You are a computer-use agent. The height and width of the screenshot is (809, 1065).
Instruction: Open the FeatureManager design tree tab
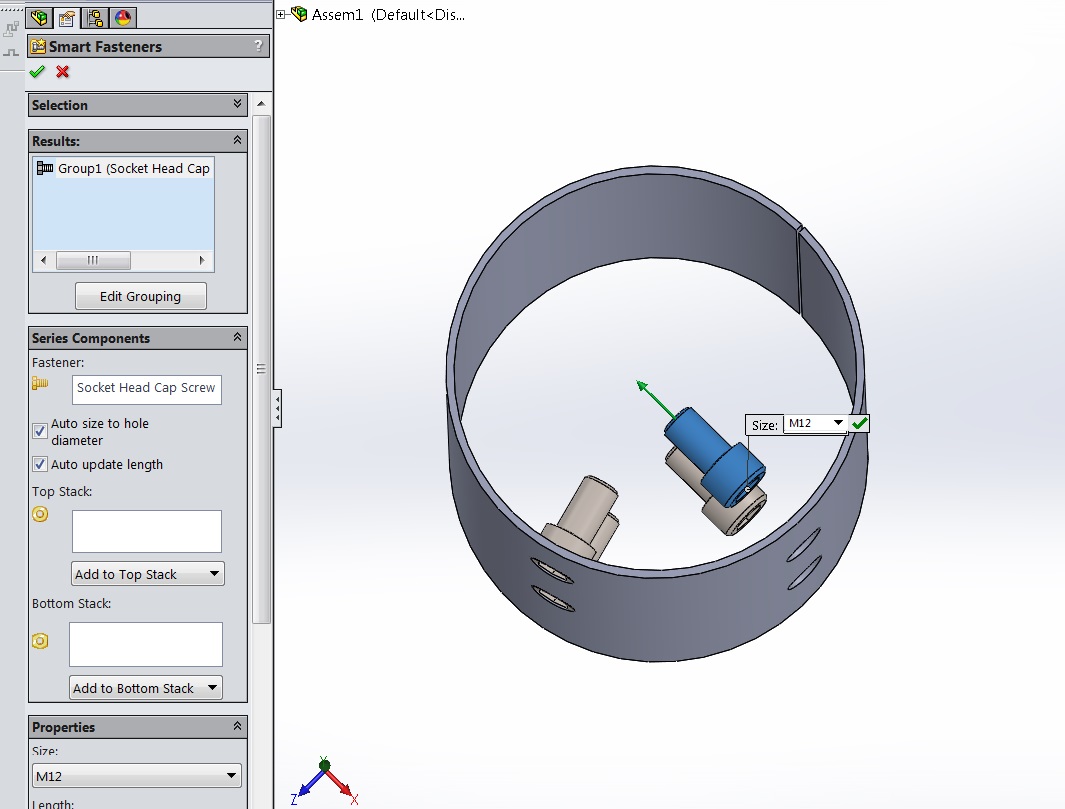[40, 17]
